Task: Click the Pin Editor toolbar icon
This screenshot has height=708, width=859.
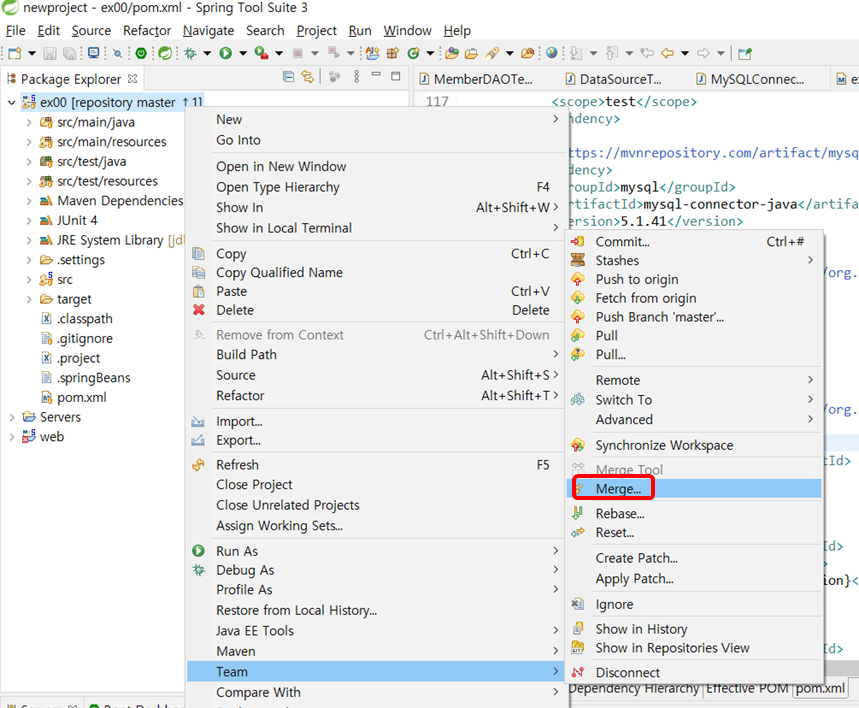Action: click(745, 53)
